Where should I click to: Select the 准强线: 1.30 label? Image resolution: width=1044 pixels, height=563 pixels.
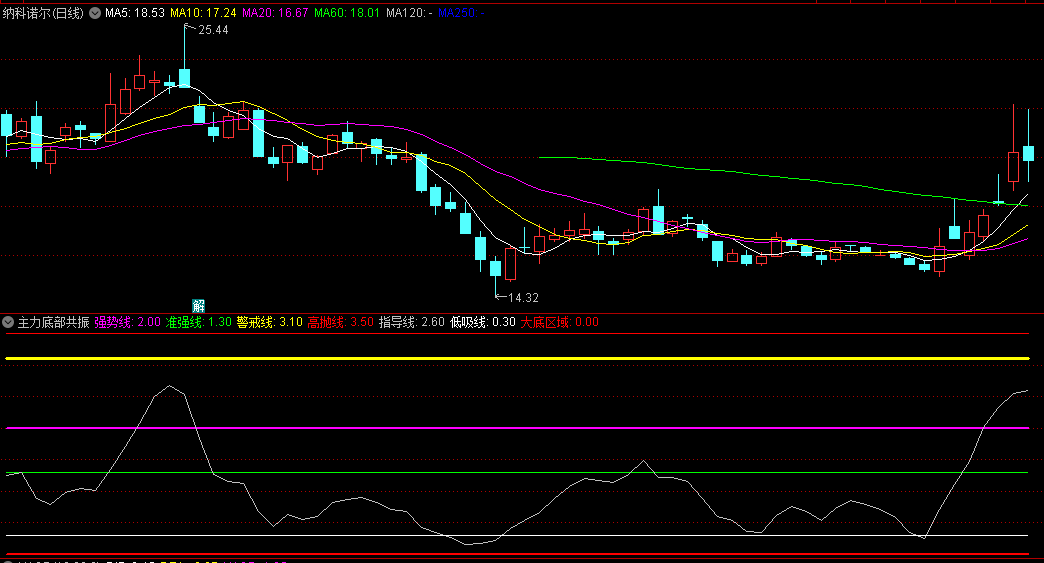tap(198, 322)
